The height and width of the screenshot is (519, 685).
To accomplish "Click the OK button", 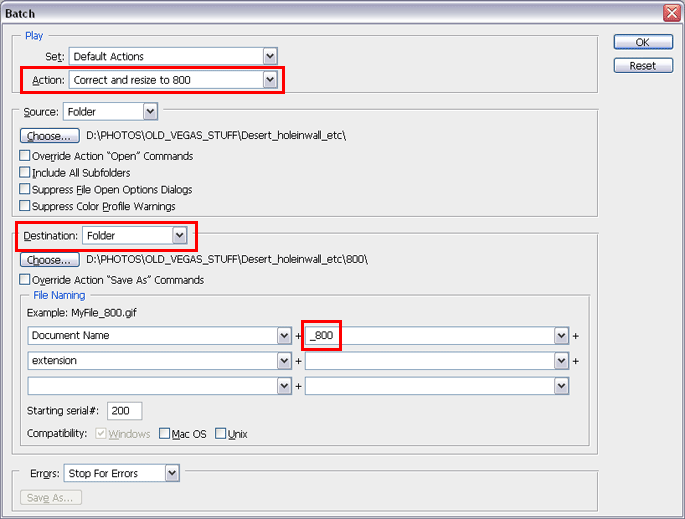I will click(643, 42).
